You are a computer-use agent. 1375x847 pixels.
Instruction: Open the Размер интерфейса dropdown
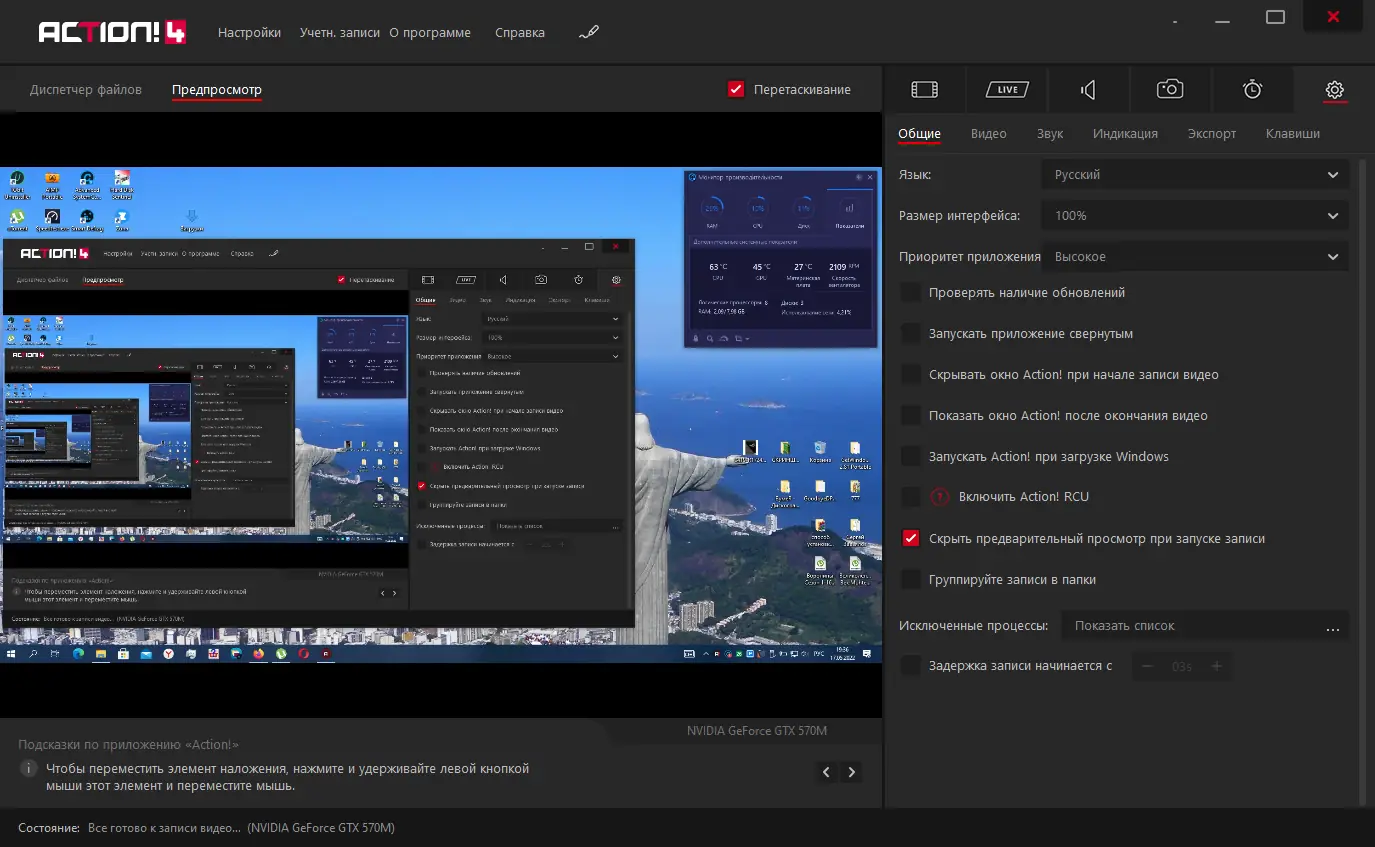point(1195,216)
